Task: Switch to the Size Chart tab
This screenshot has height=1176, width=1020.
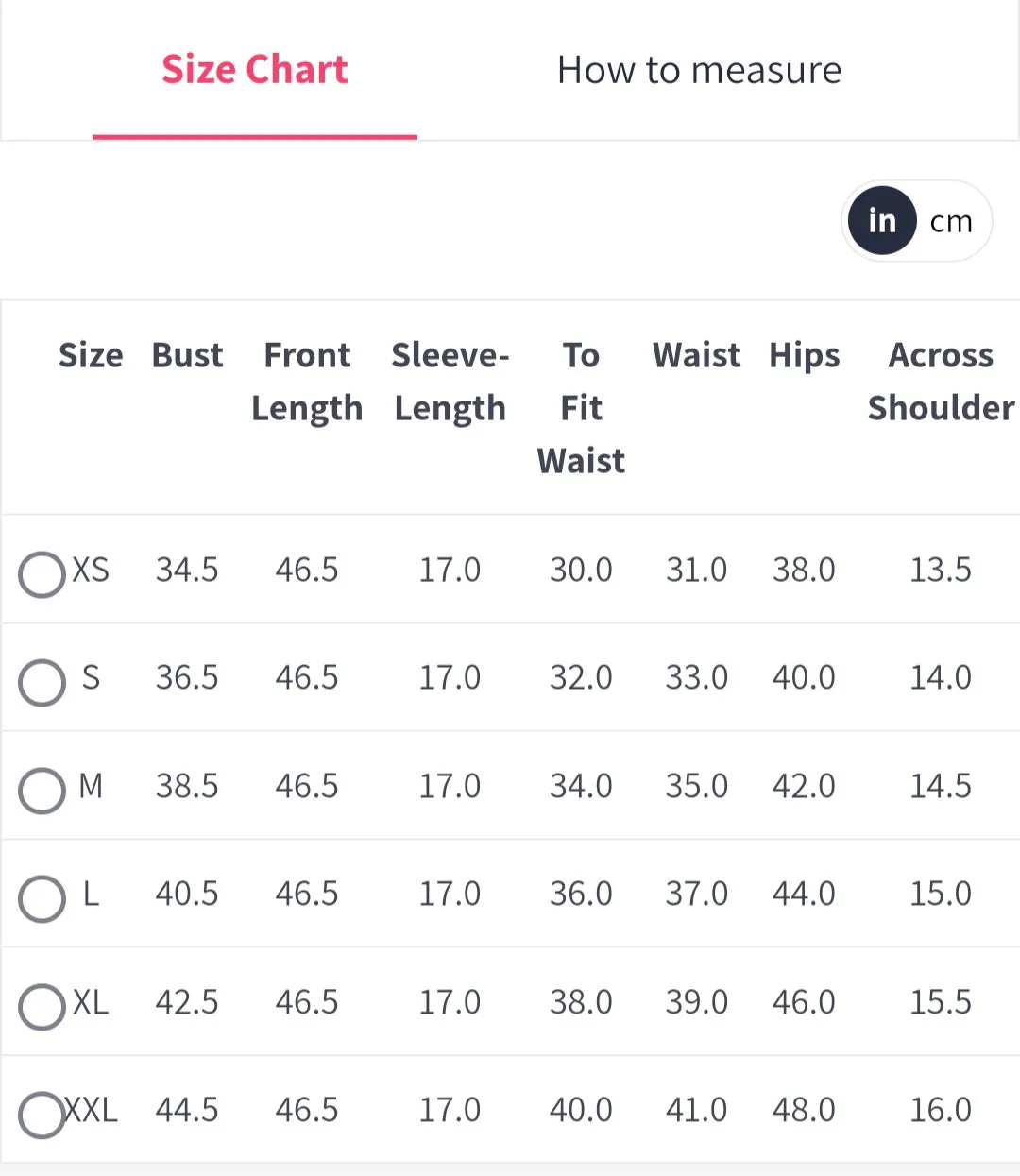Action: pos(255,70)
